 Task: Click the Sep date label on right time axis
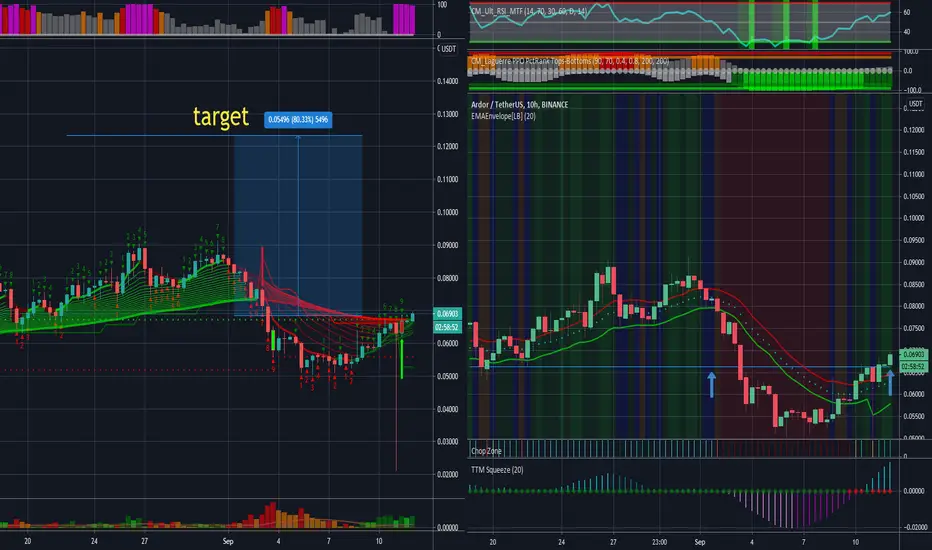coord(700,542)
